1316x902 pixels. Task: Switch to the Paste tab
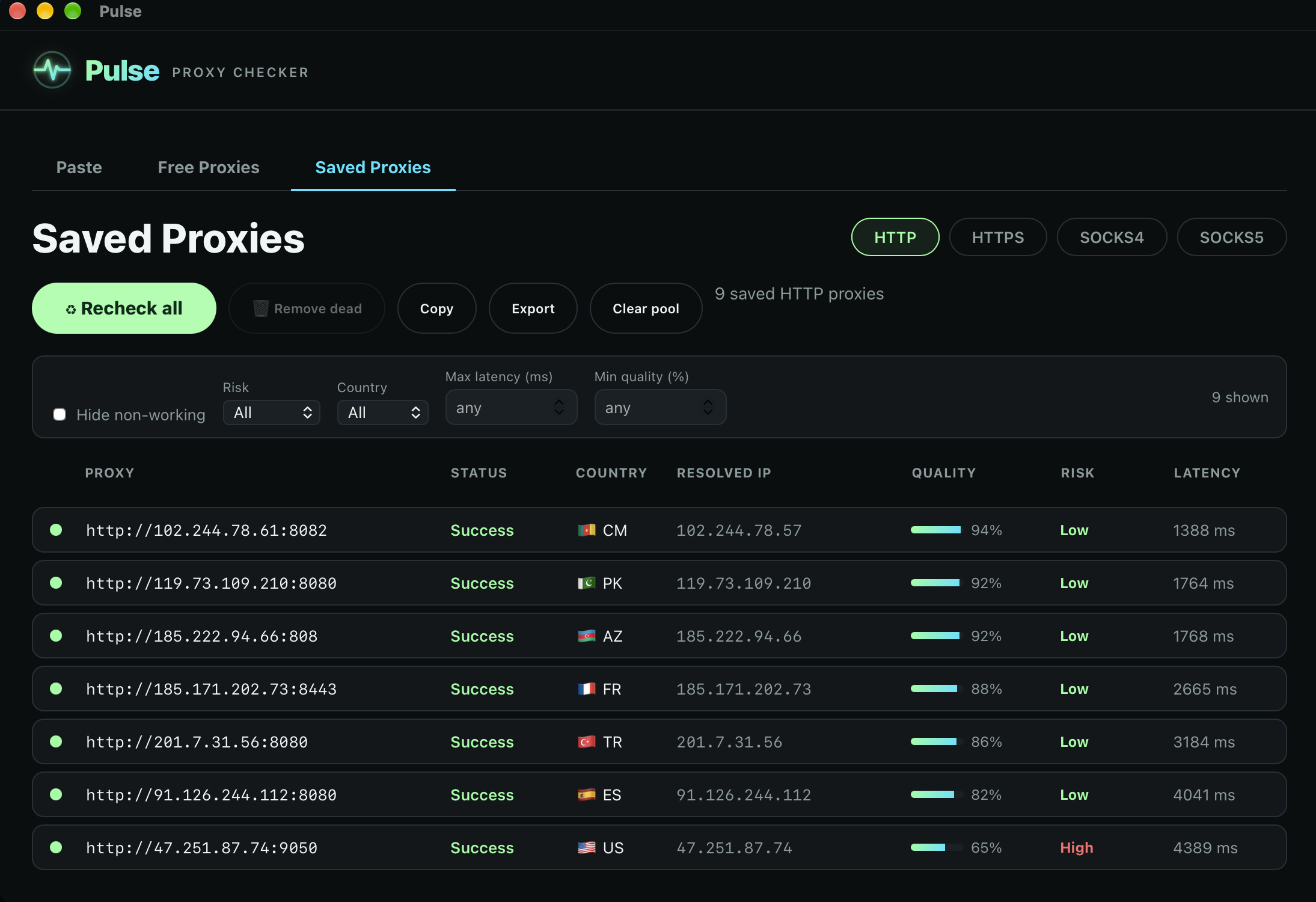[x=79, y=167]
